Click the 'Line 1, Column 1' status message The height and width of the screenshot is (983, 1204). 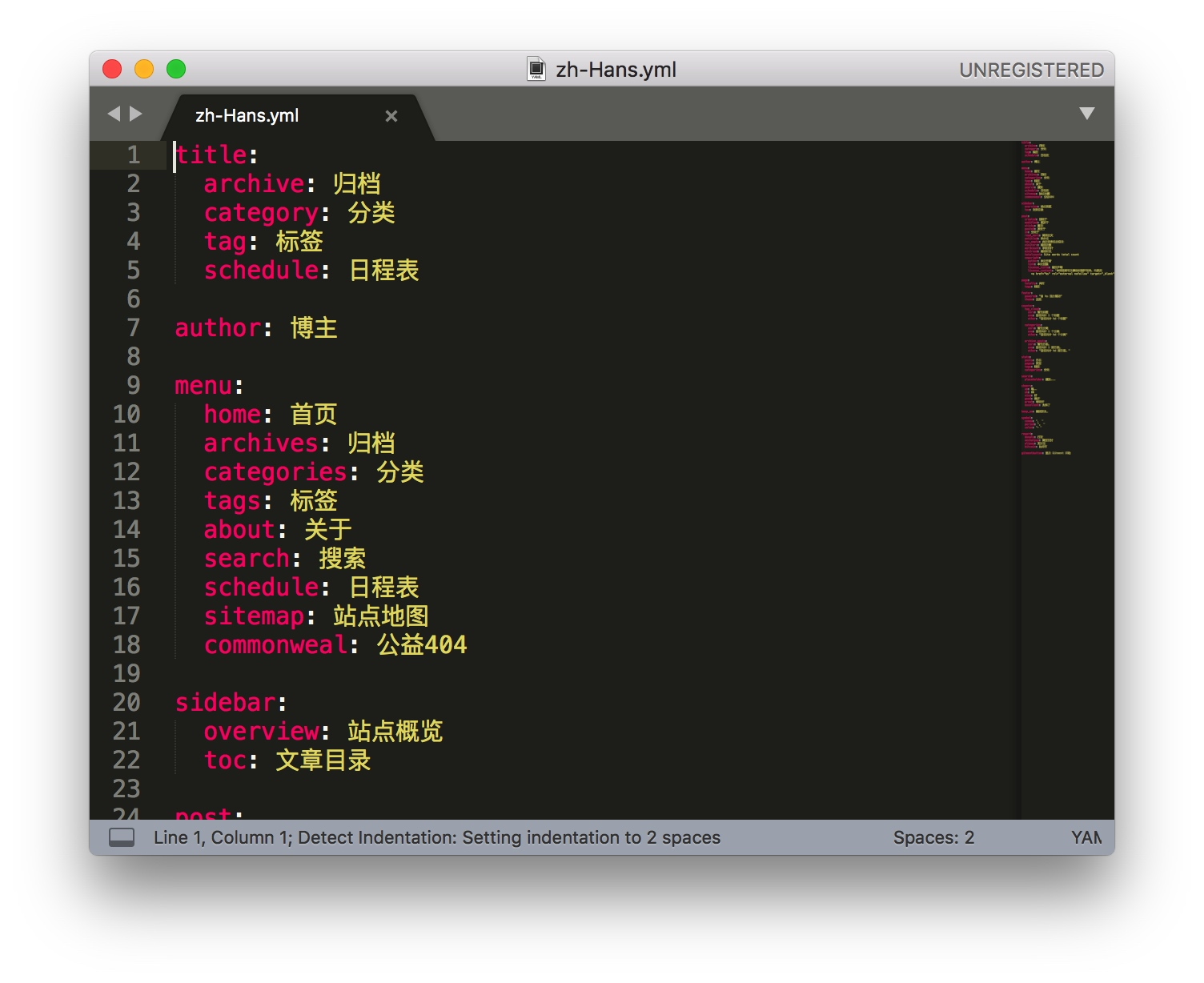tap(223, 837)
